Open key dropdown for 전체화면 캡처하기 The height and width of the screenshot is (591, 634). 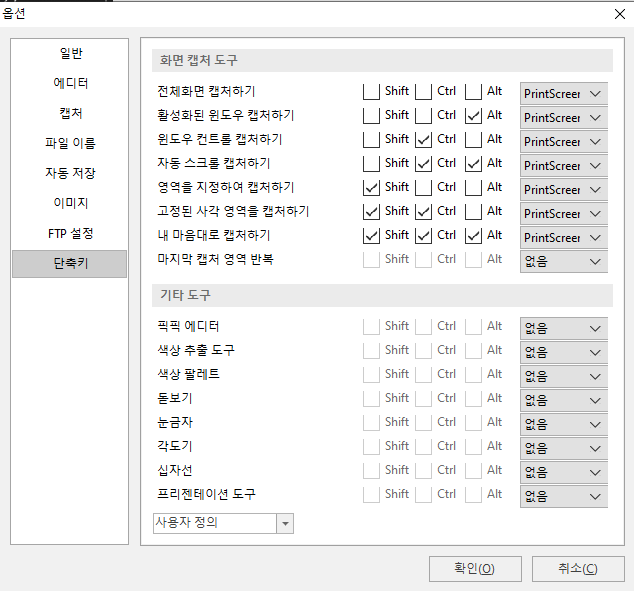pyautogui.click(x=564, y=94)
